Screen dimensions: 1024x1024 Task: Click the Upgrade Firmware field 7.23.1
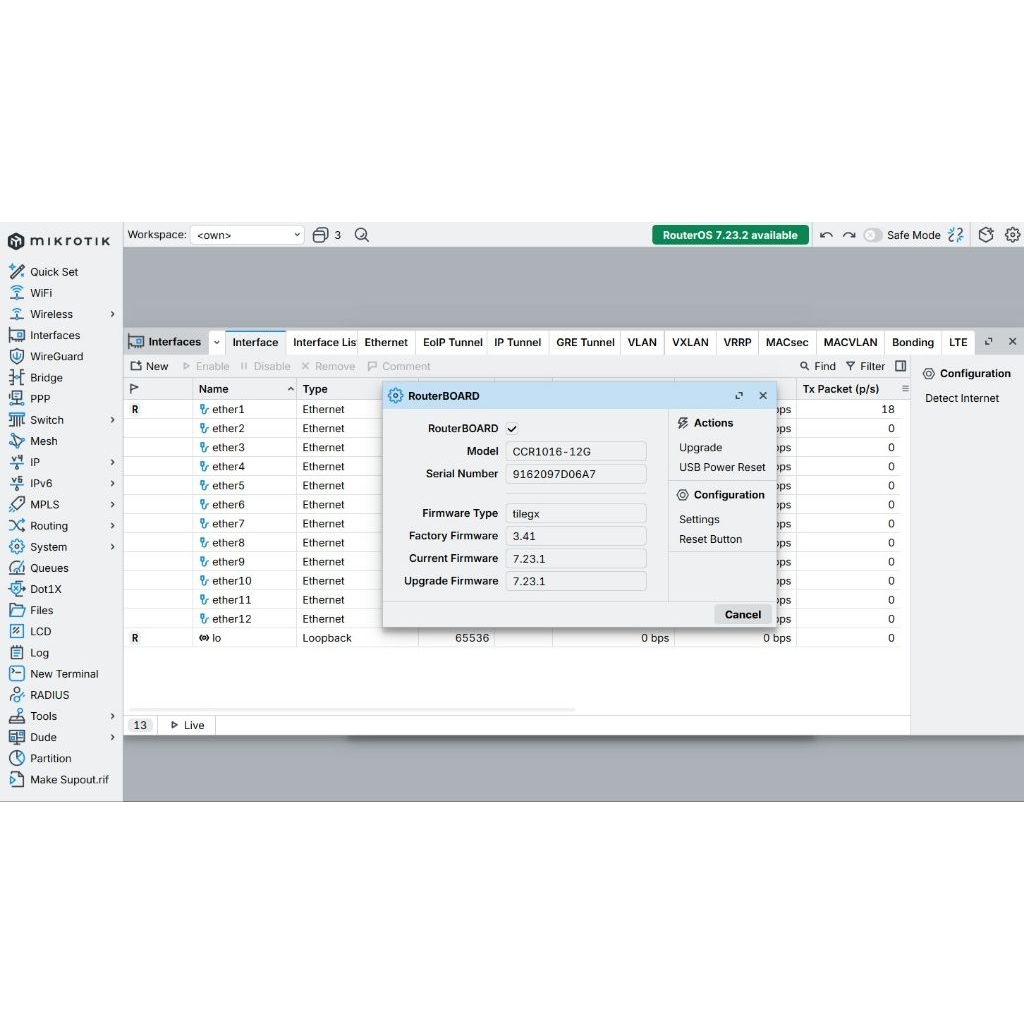(x=576, y=581)
